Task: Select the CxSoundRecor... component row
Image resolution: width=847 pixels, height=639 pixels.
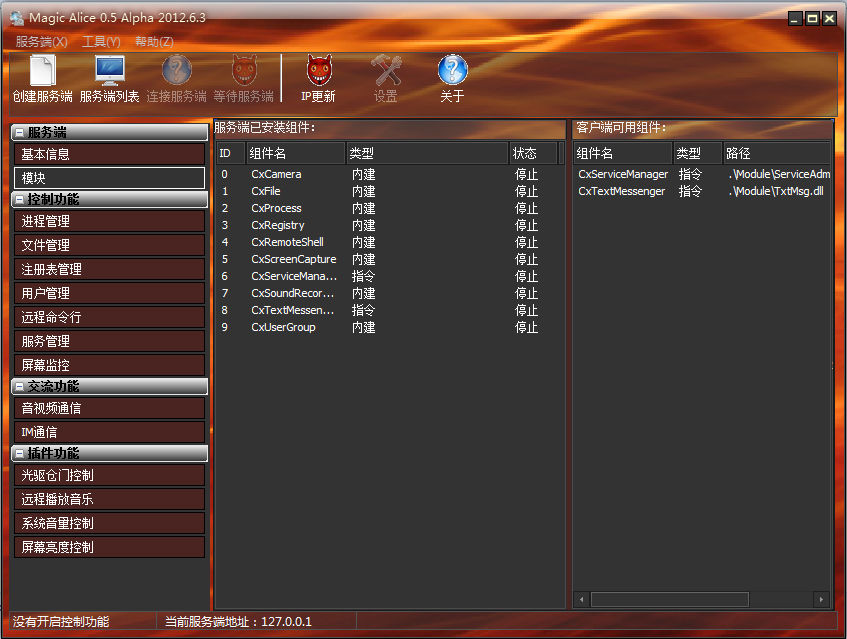Action: (389, 293)
